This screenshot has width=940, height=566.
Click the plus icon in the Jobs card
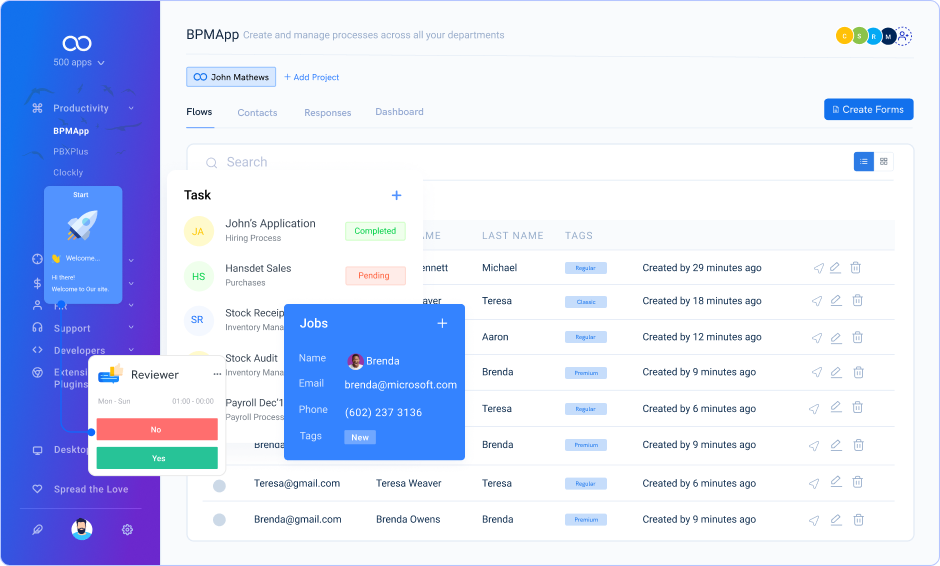click(442, 323)
